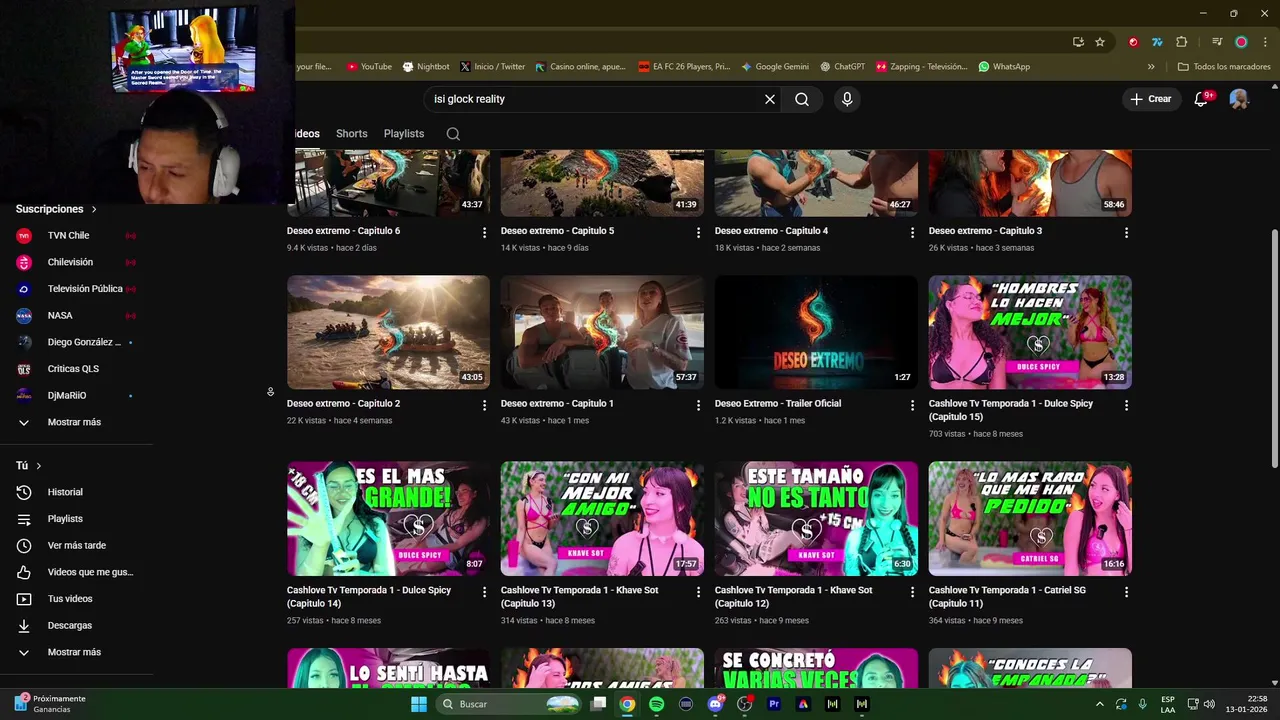The image size is (1280, 720).
Task: Open Nightbot bookmark
Action: point(426,67)
